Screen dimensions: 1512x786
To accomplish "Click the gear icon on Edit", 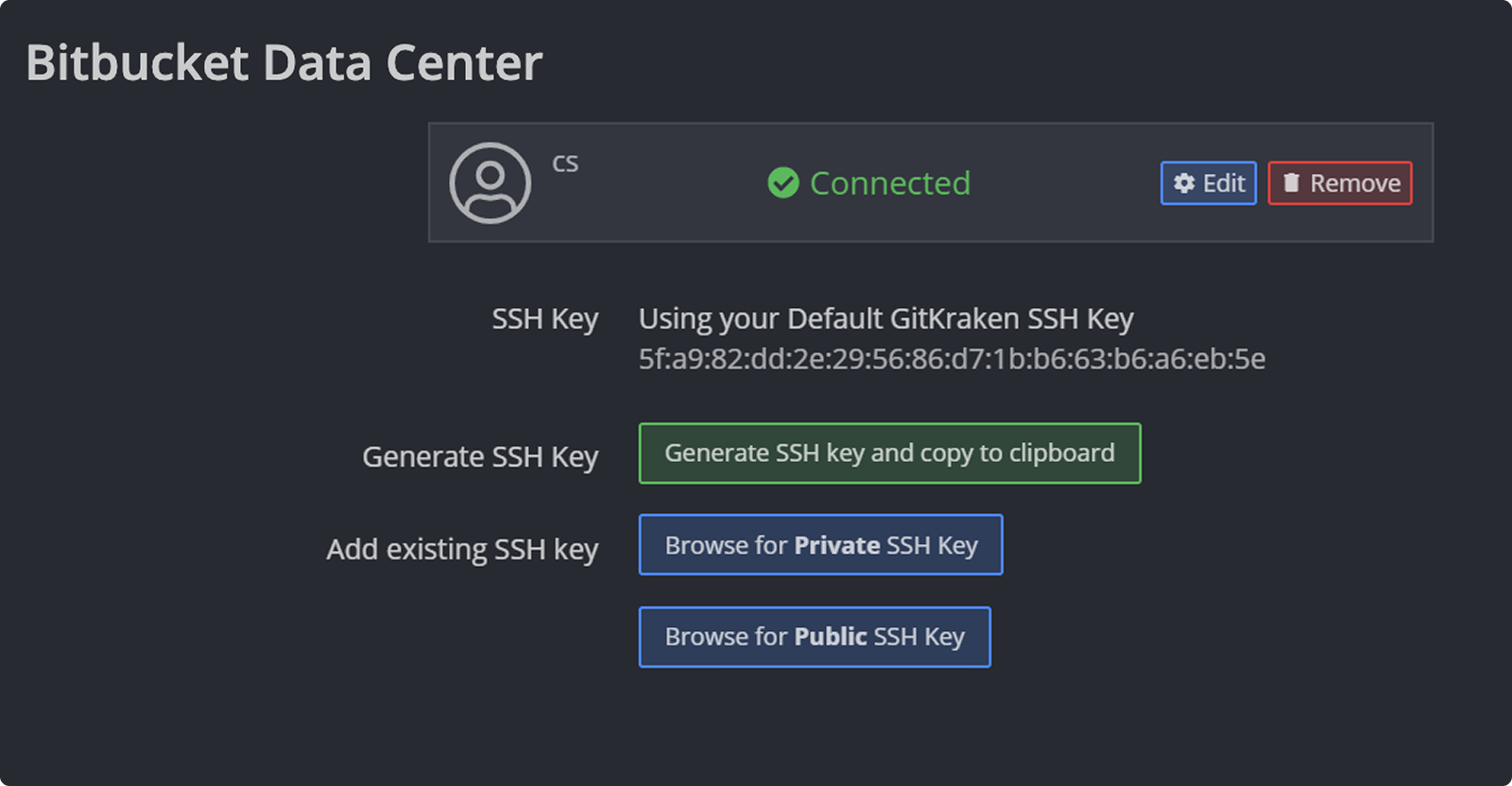I will (1184, 183).
